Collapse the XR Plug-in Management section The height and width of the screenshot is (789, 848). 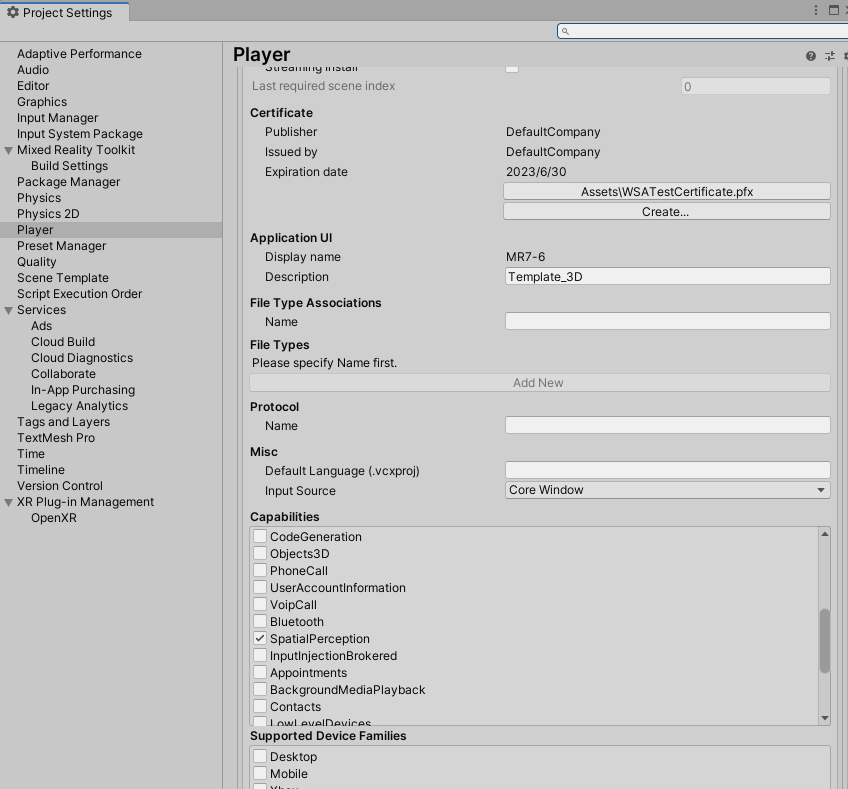[x=9, y=502]
